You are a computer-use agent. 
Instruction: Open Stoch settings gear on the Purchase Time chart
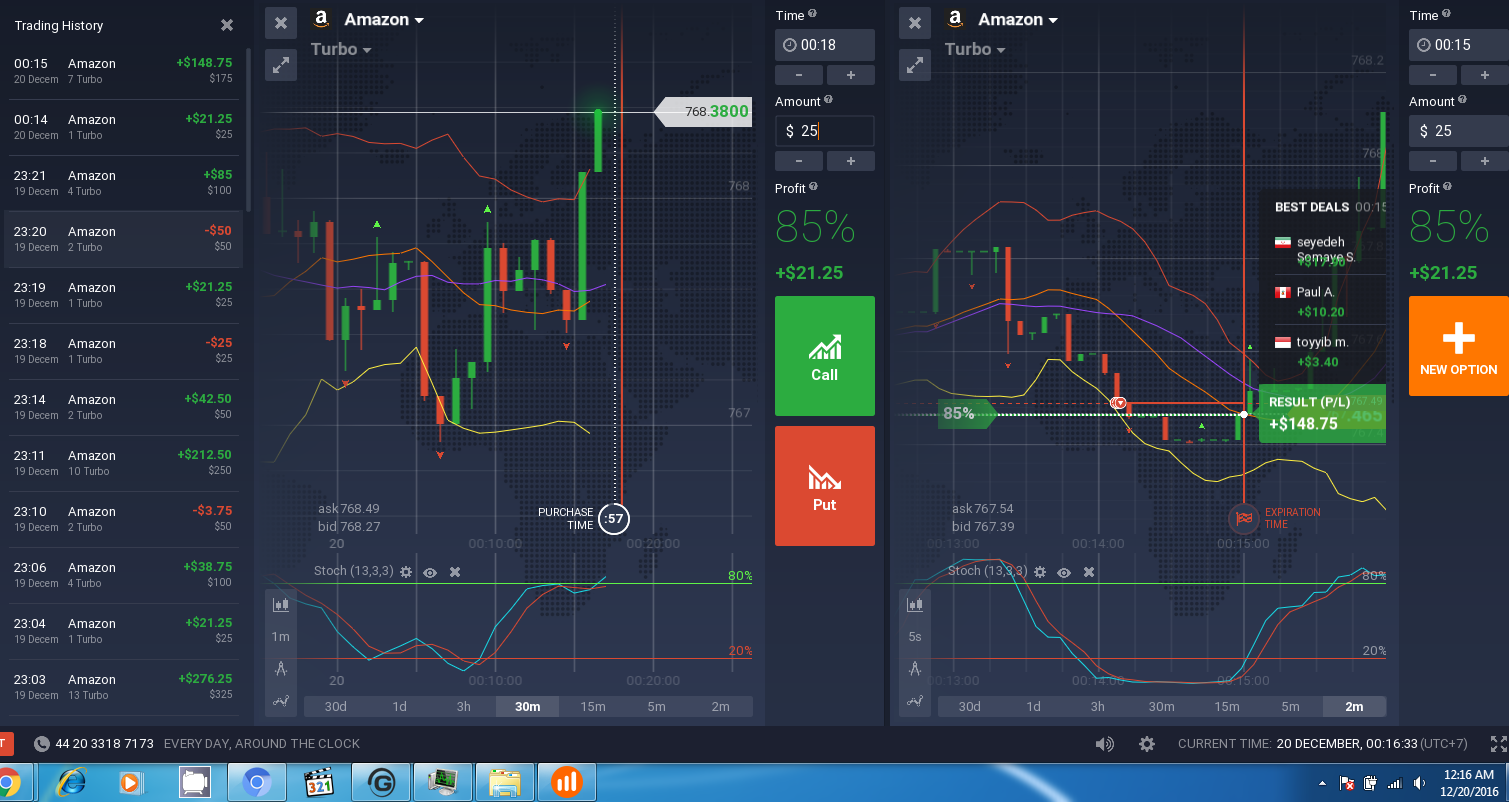pyautogui.click(x=406, y=572)
